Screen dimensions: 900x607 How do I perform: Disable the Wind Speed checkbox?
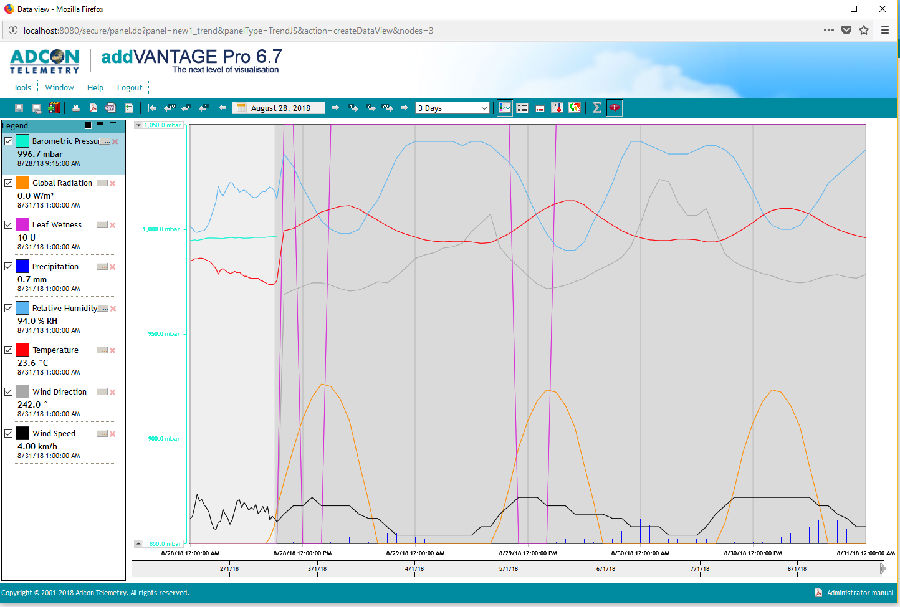point(9,434)
